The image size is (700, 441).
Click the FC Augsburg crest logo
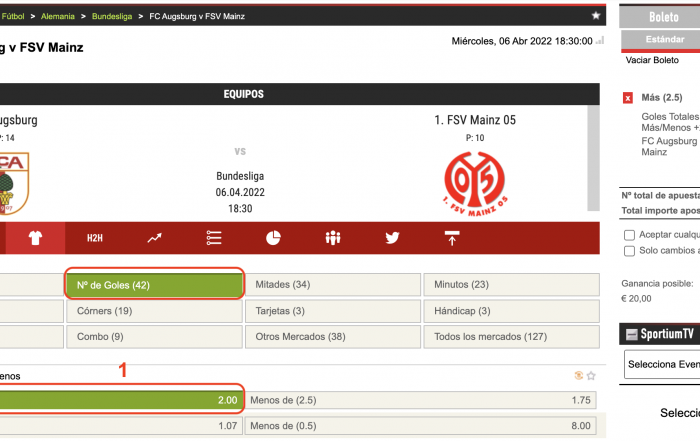pyautogui.click(x=14, y=183)
